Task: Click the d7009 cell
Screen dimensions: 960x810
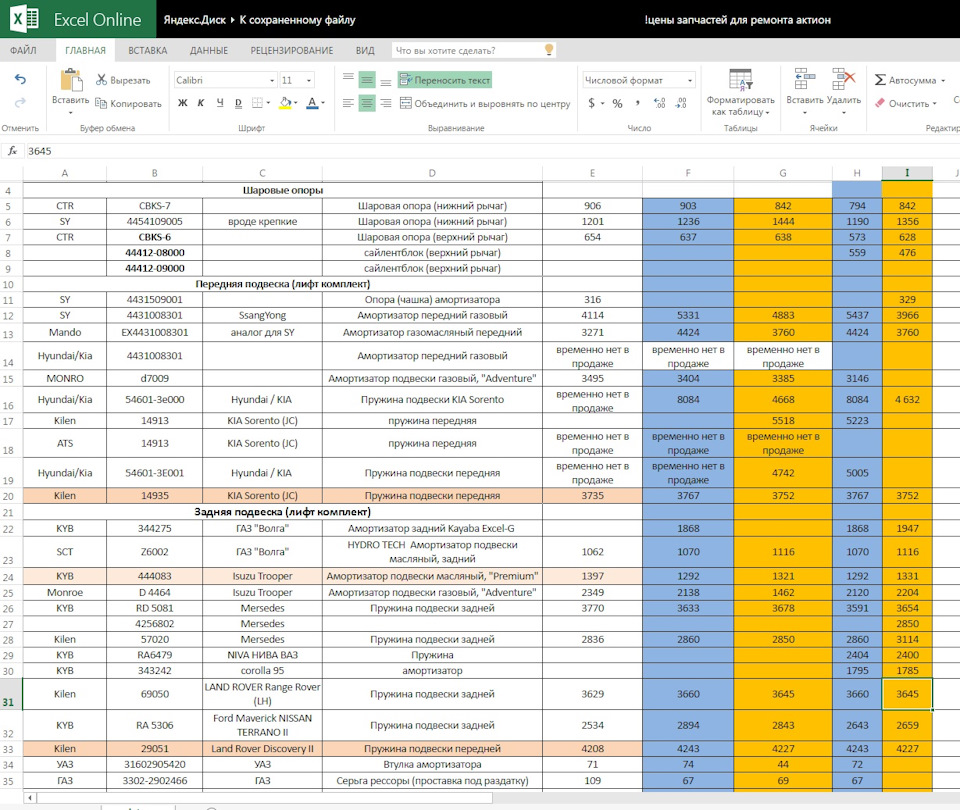Action: point(154,378)
